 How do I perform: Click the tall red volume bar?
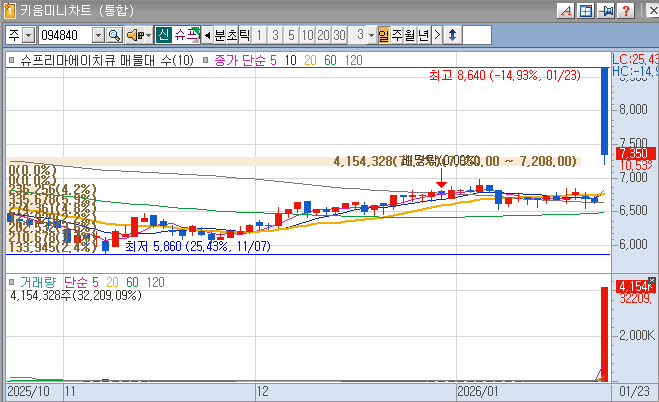point(604,334)
